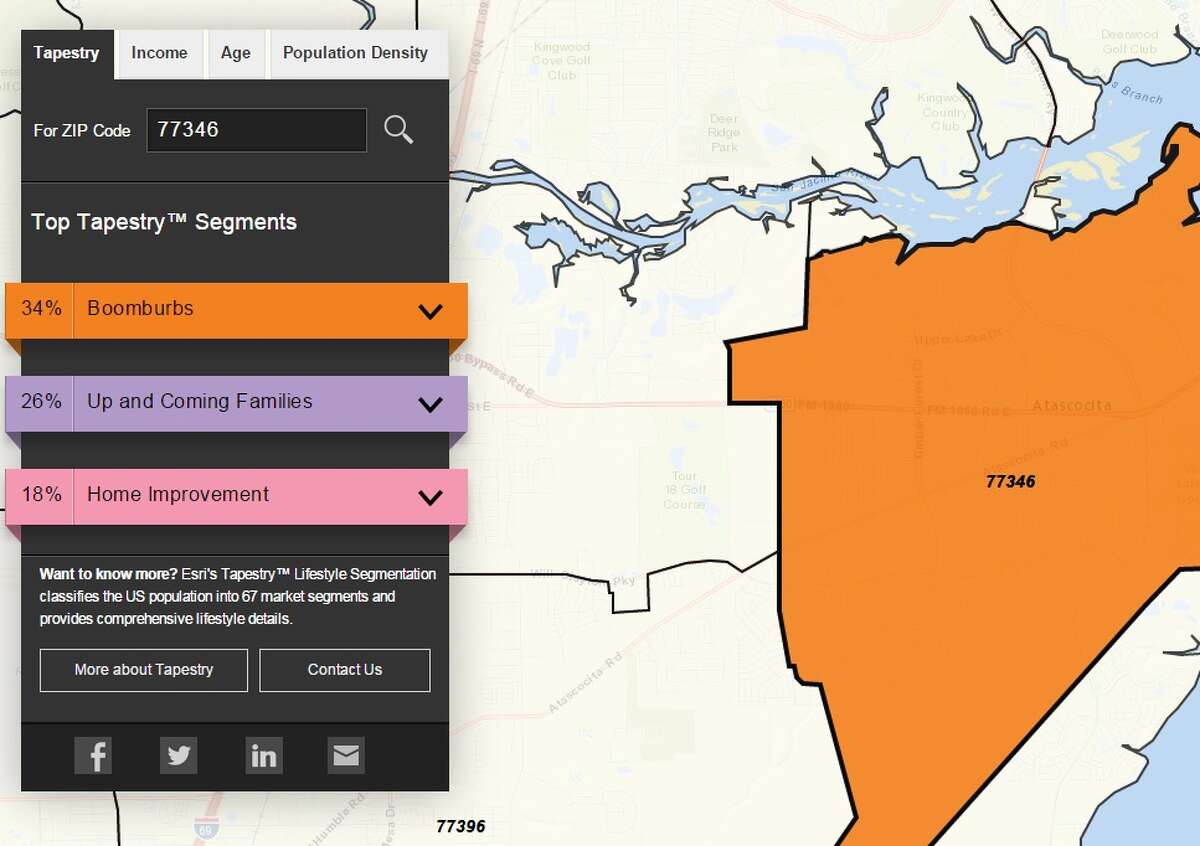Open the LinkedIn share icon

263,756
